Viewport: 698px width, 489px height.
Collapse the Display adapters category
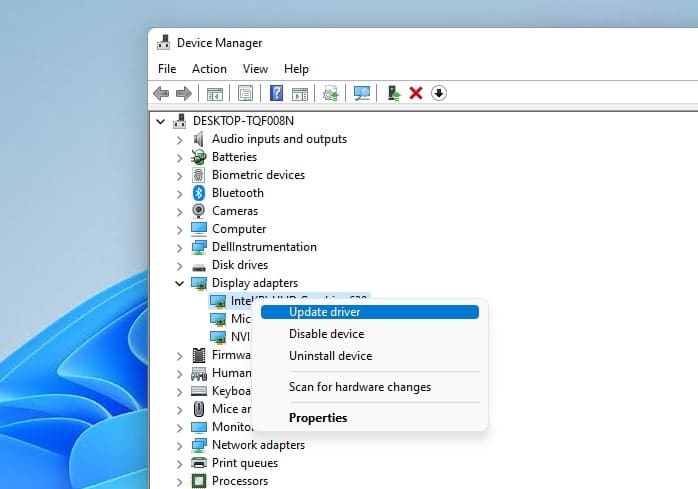[x=180, y=284]
